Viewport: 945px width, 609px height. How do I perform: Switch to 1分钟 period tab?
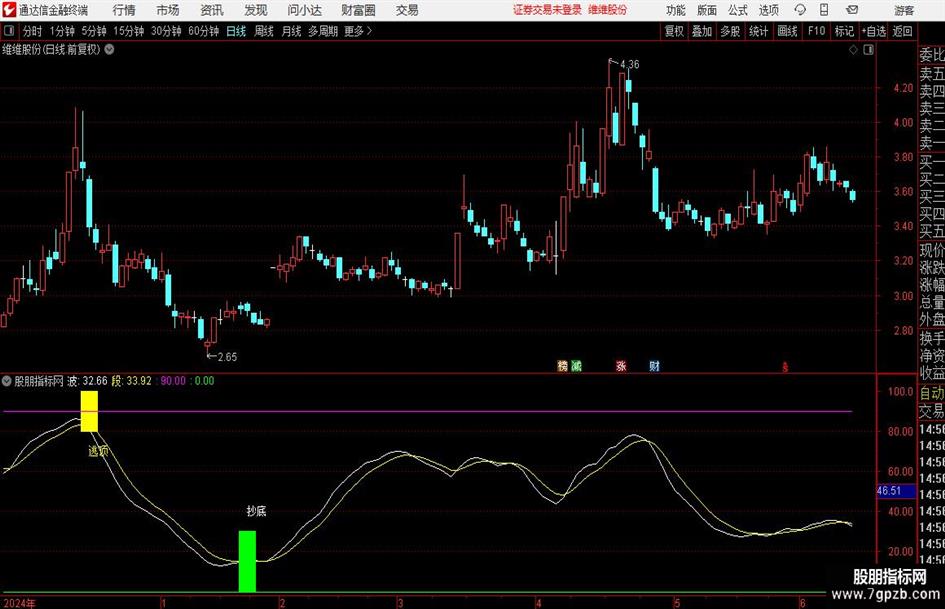[62, 31]
